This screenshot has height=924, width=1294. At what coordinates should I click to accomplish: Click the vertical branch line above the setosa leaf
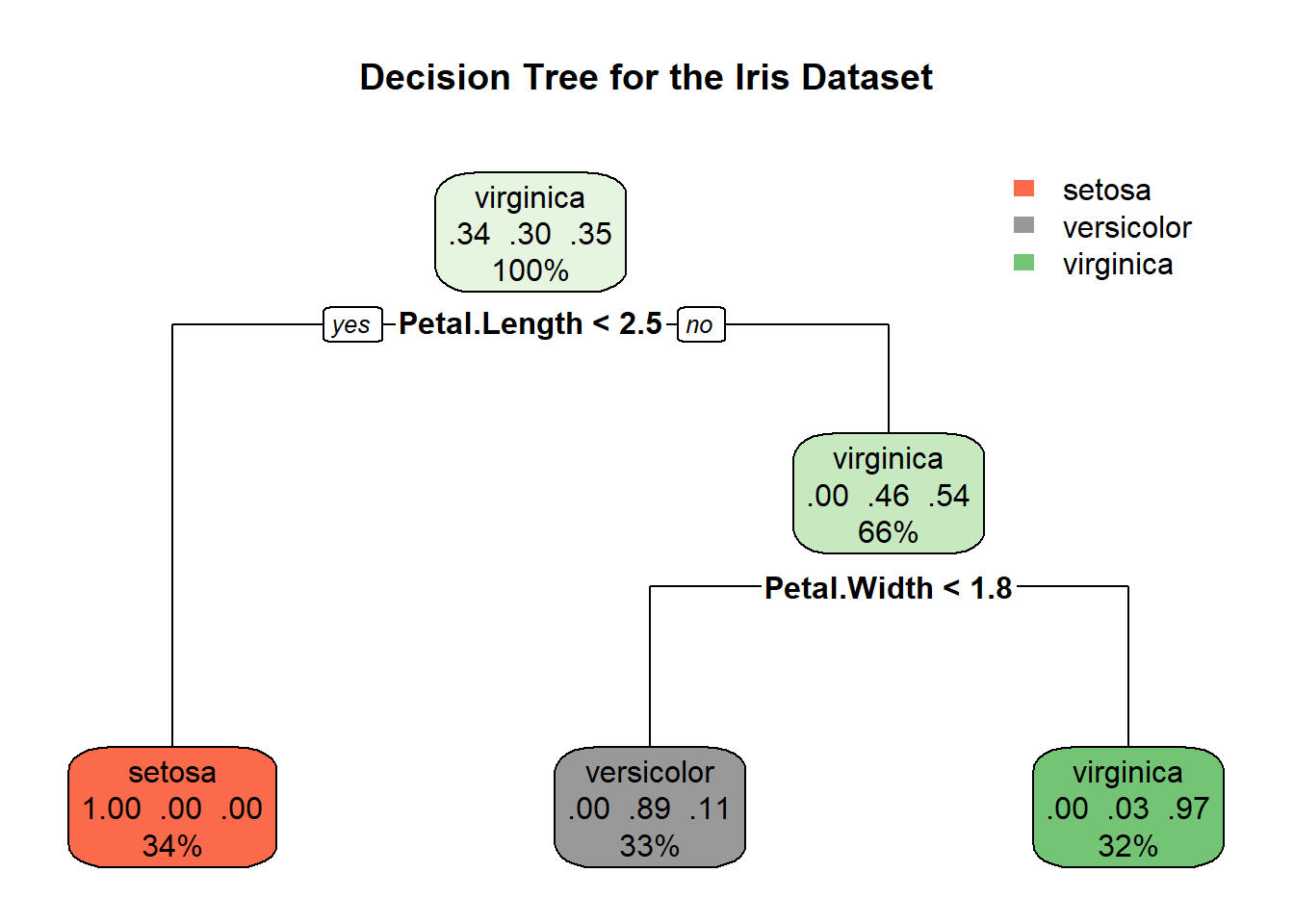[172, 539]
